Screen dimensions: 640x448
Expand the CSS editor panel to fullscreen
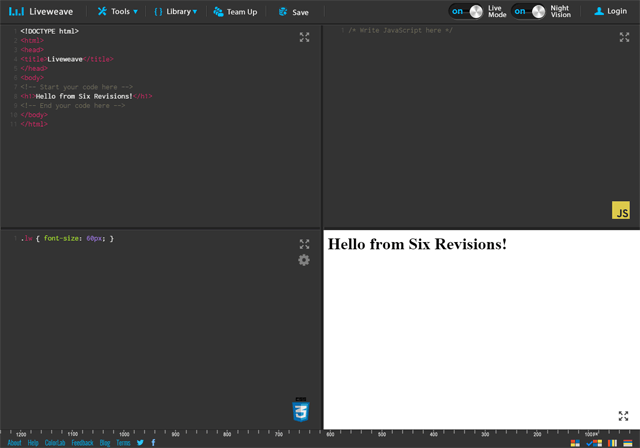tap(304, 244)
